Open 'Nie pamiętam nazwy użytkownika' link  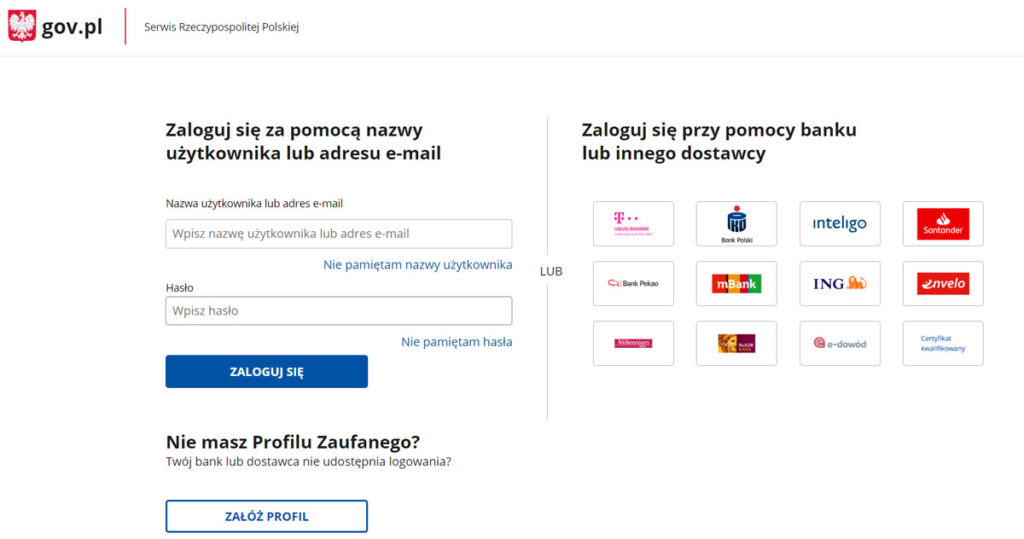(417, 265)
